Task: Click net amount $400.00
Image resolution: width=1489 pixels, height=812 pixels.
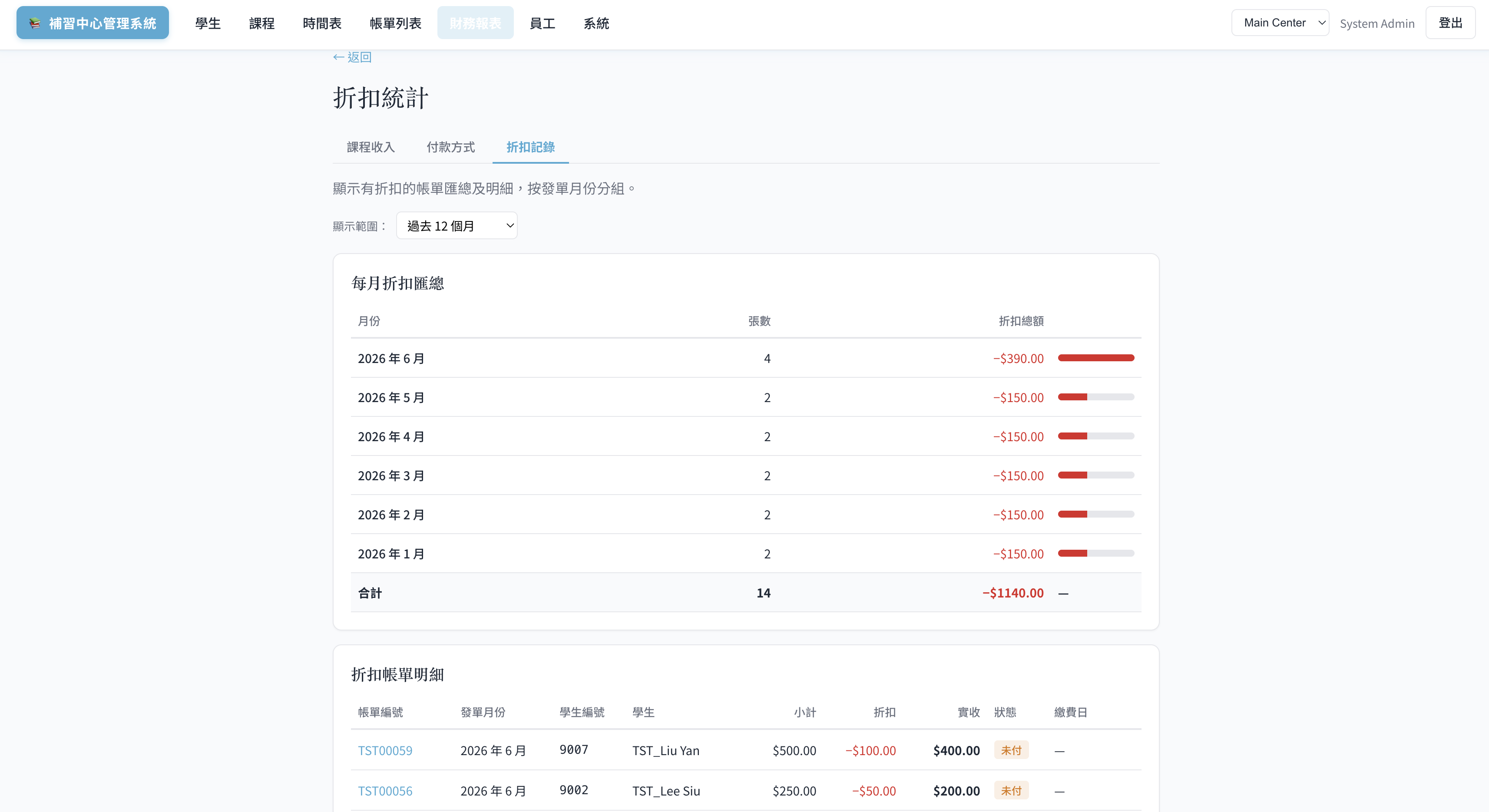Action: pos(956,751)
